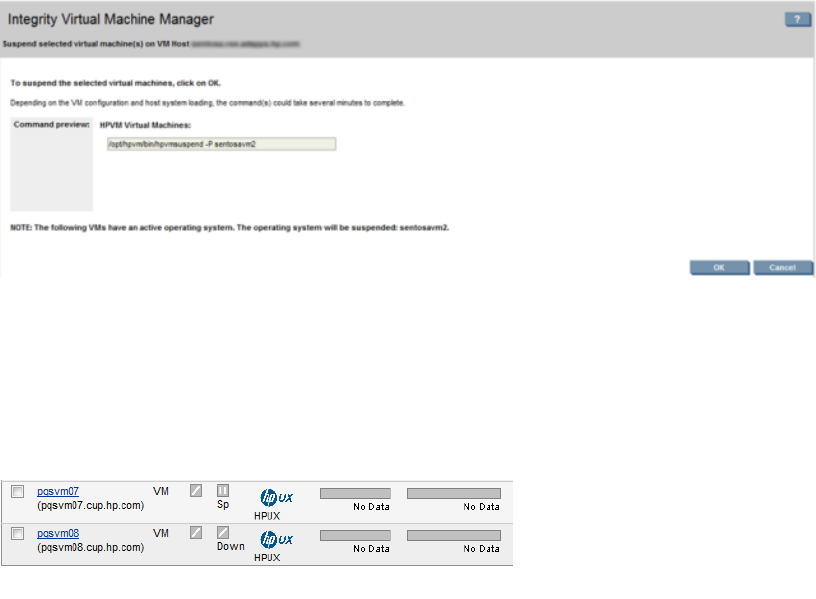Click the HP-UX logo for pqsvm08
The height and width of the screenshot is (599, 816).
point(276,539)
